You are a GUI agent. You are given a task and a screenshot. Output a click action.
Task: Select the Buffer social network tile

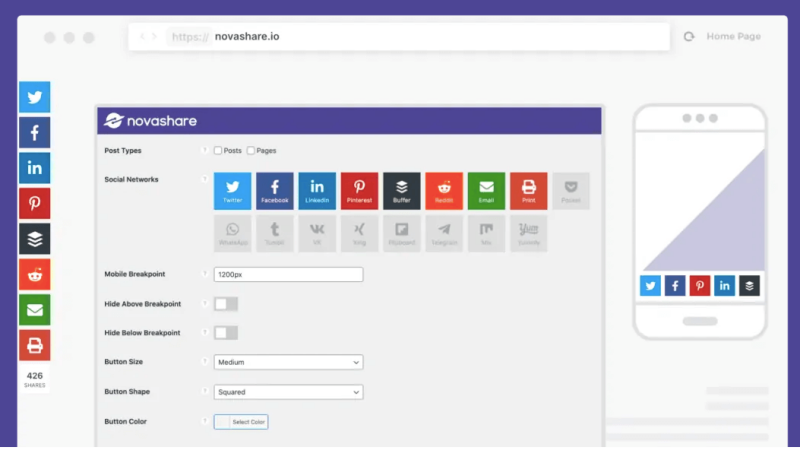pyautogui.click(x=402, y=191)
